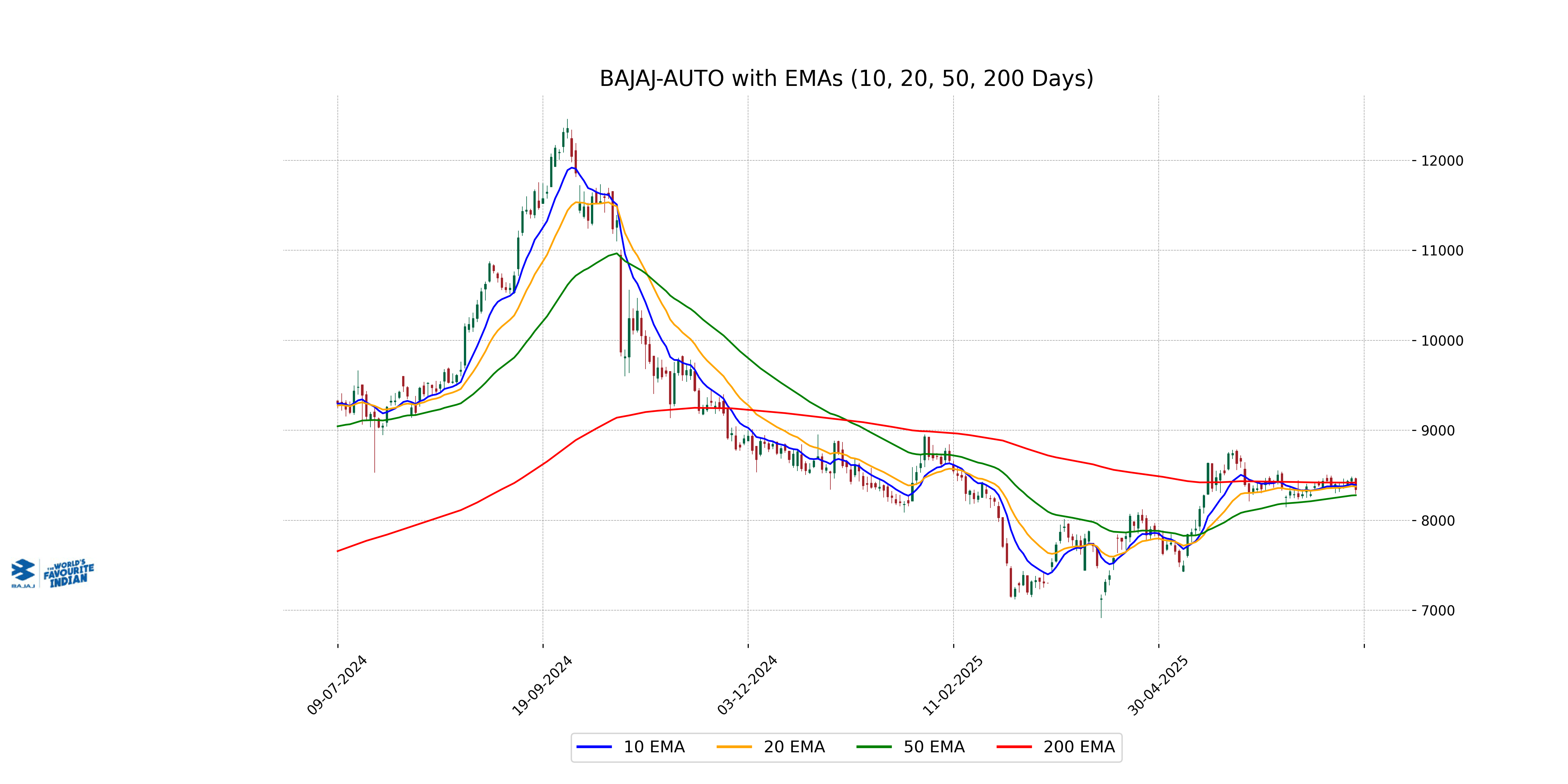Click the chart title BAJAJ-AUTO with EMAs
The height and width of the screenshot is (784, 1568).
coord(846,79)
